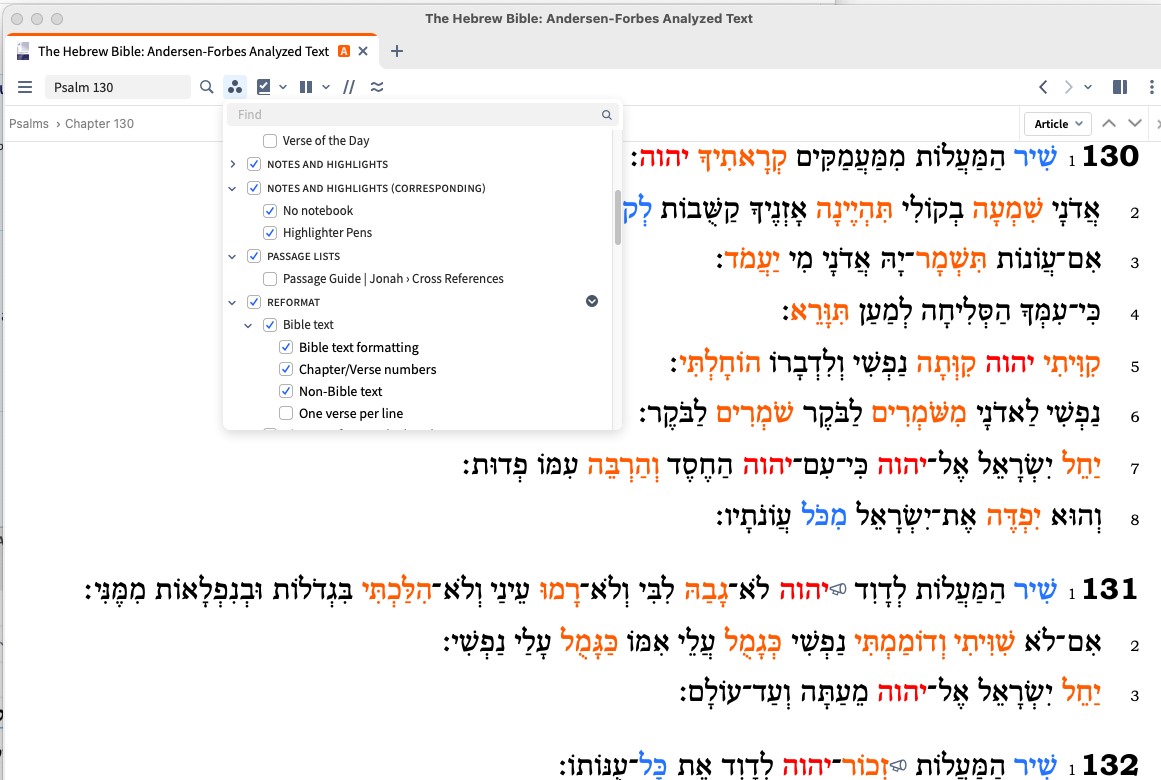Open the three-dot panel menu
Viewport: 1161px width, 780px height.
tap(1151, 87)
